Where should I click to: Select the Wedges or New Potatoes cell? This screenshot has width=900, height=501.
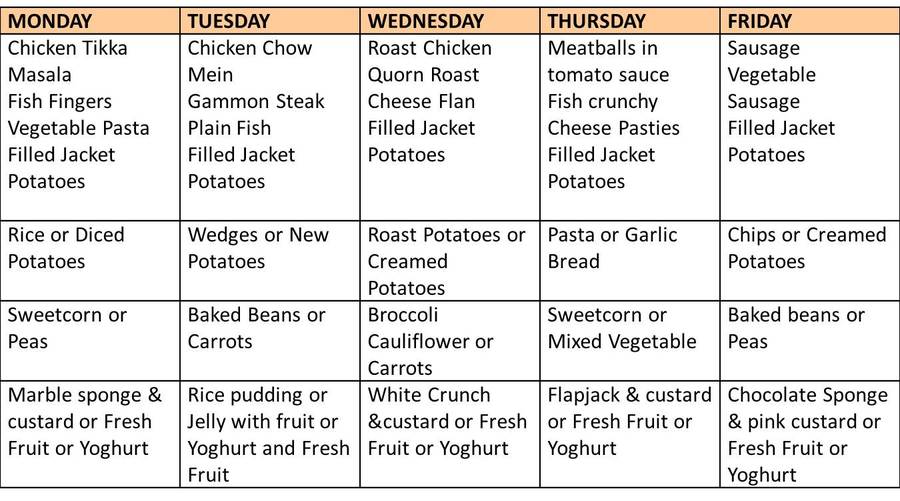pos(270,261)
